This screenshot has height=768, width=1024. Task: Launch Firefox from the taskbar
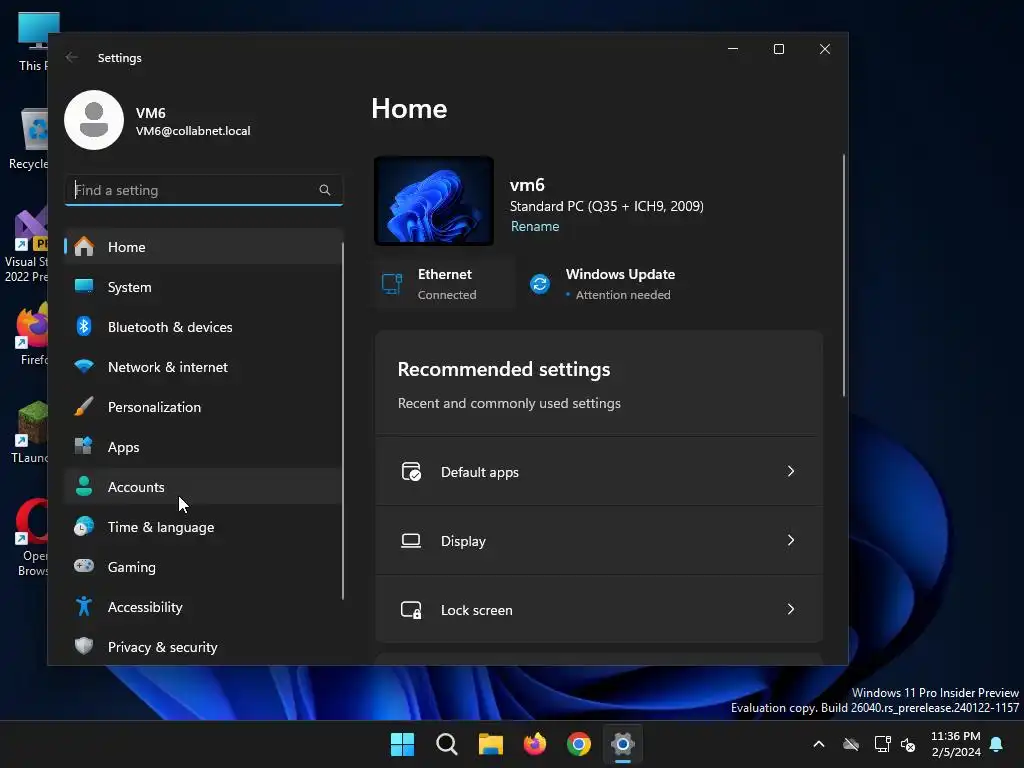coord(535,744)
